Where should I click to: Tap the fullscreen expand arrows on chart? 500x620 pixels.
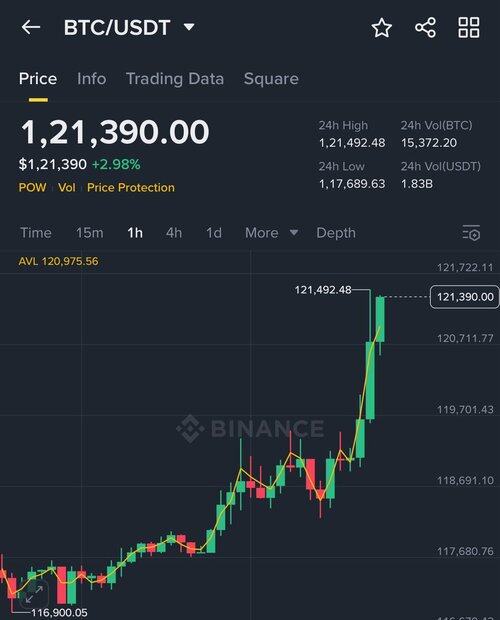[34, 594]
